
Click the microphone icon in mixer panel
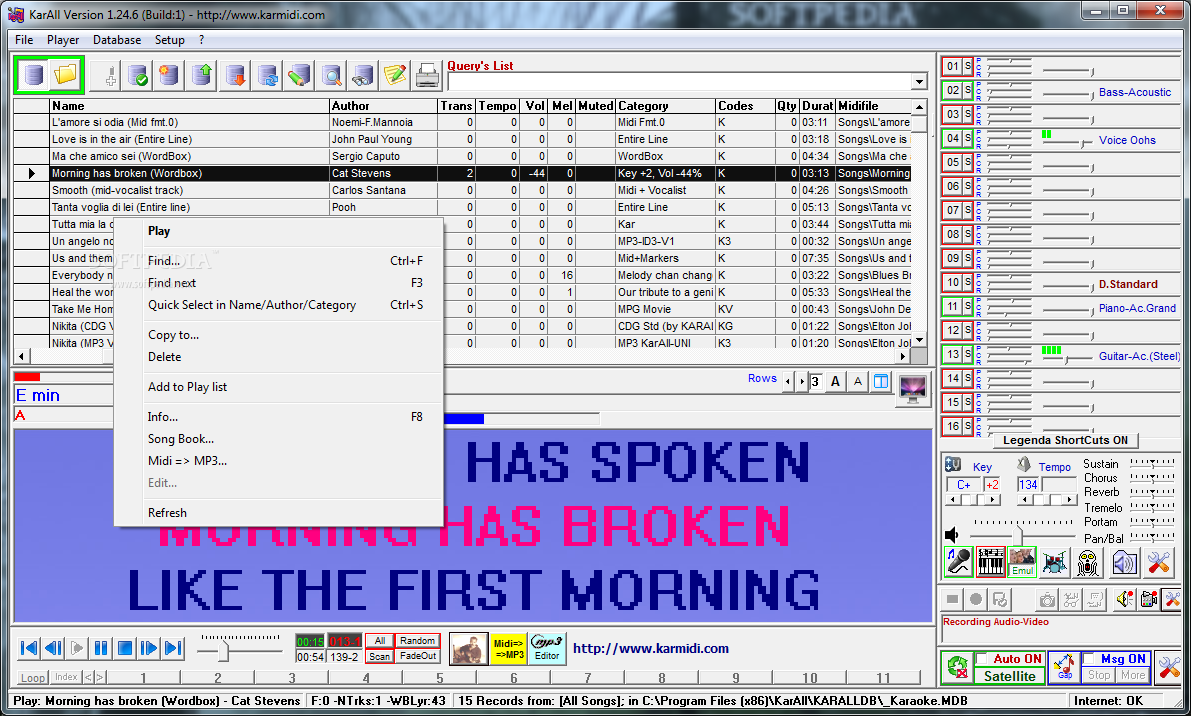pyautogui.click(x=959, y=562)
